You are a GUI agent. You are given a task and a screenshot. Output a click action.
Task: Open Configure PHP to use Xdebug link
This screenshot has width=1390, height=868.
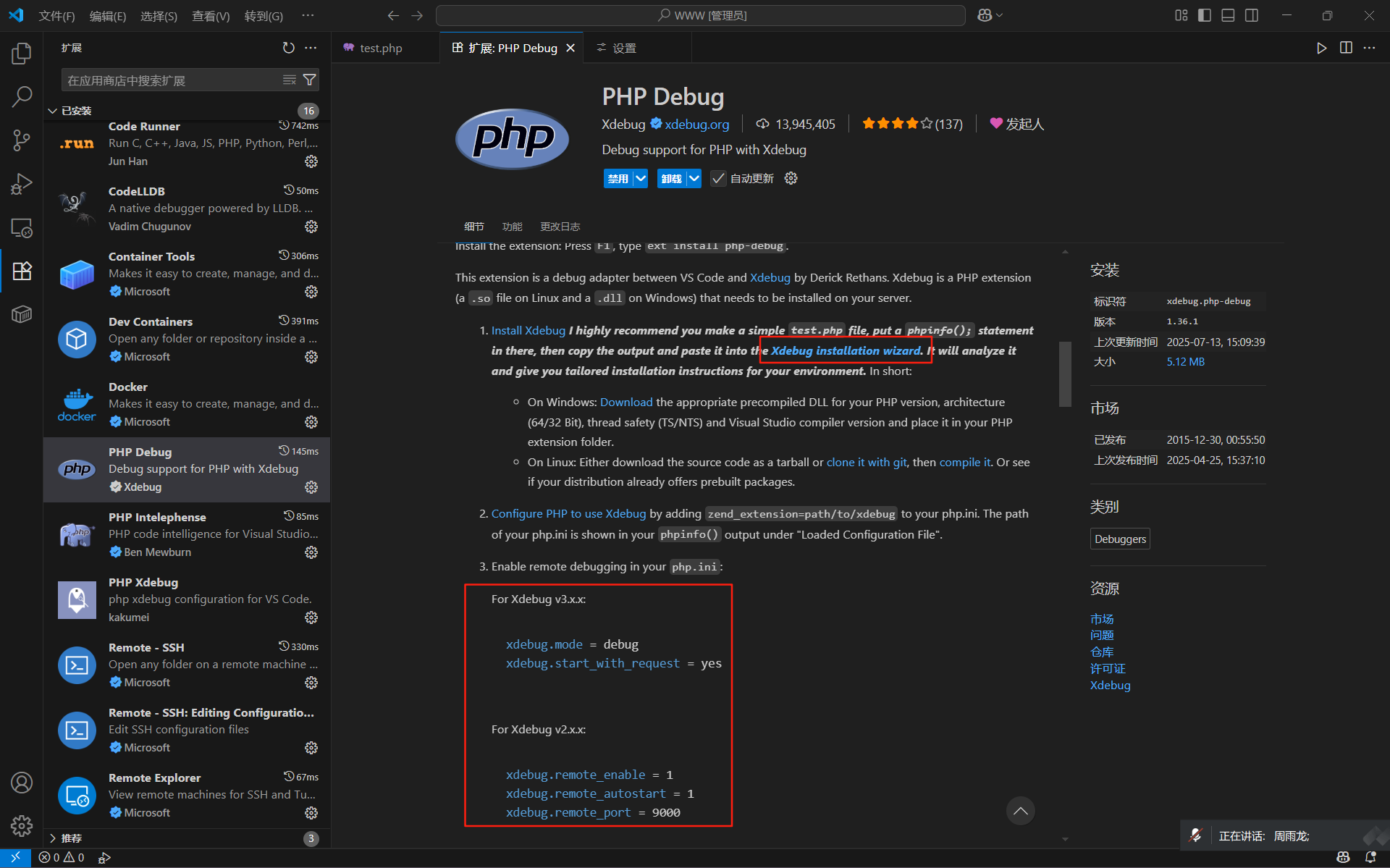(x=568, y=513)
